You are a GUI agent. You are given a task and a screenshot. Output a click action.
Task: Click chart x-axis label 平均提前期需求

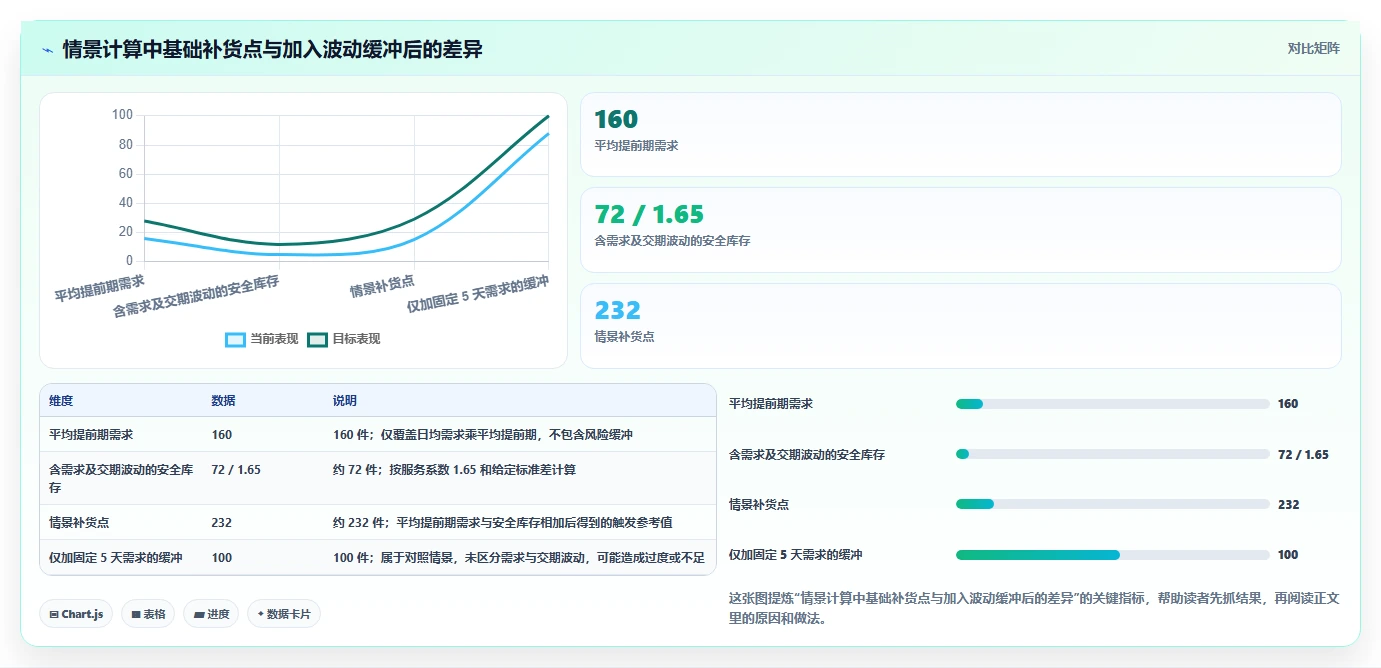[x=99, y=288]
